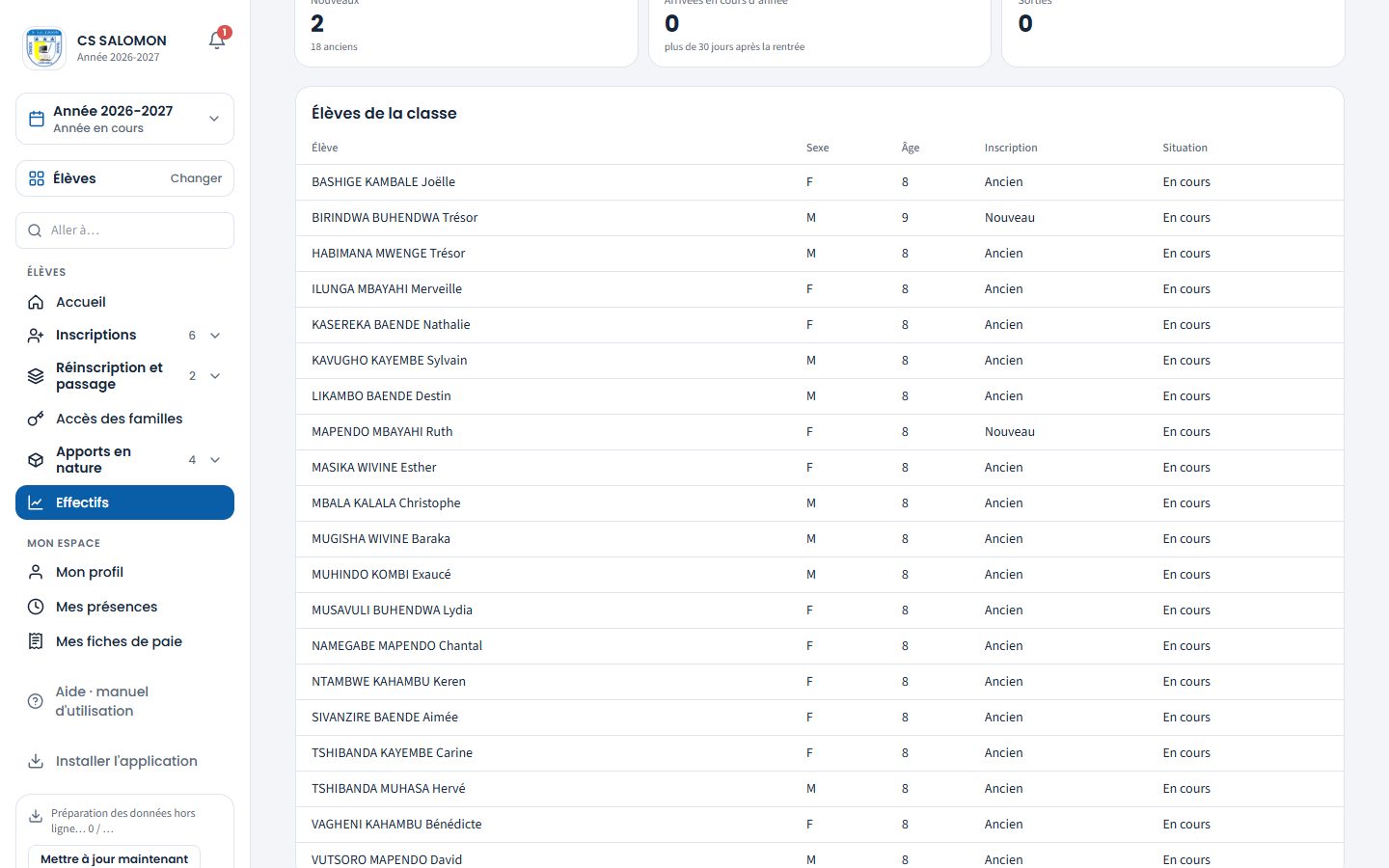This screenshot has height=868, width=1389.
Task: Open the Année 2026-2027 year dropdown
Action: (x=124, y=119)
